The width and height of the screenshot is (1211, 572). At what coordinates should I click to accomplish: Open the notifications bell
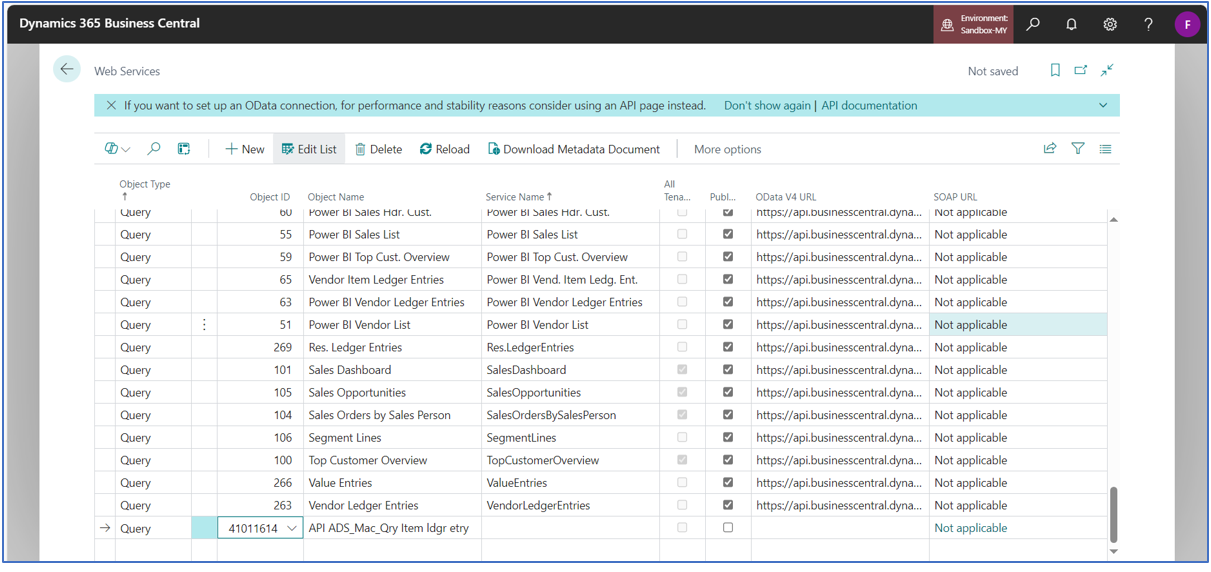point(1071,24)
